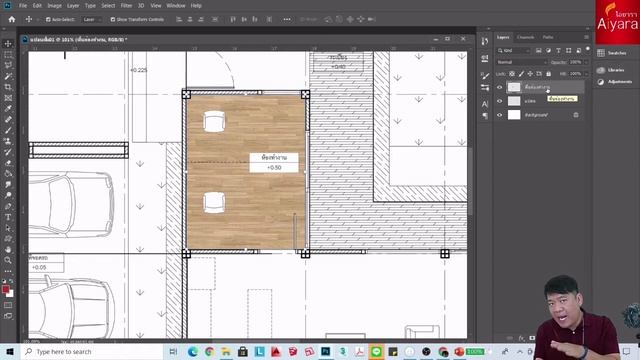This screenshot has width=640, height=360.
Task: Select the Pen tool
Action: pos(8,206)
